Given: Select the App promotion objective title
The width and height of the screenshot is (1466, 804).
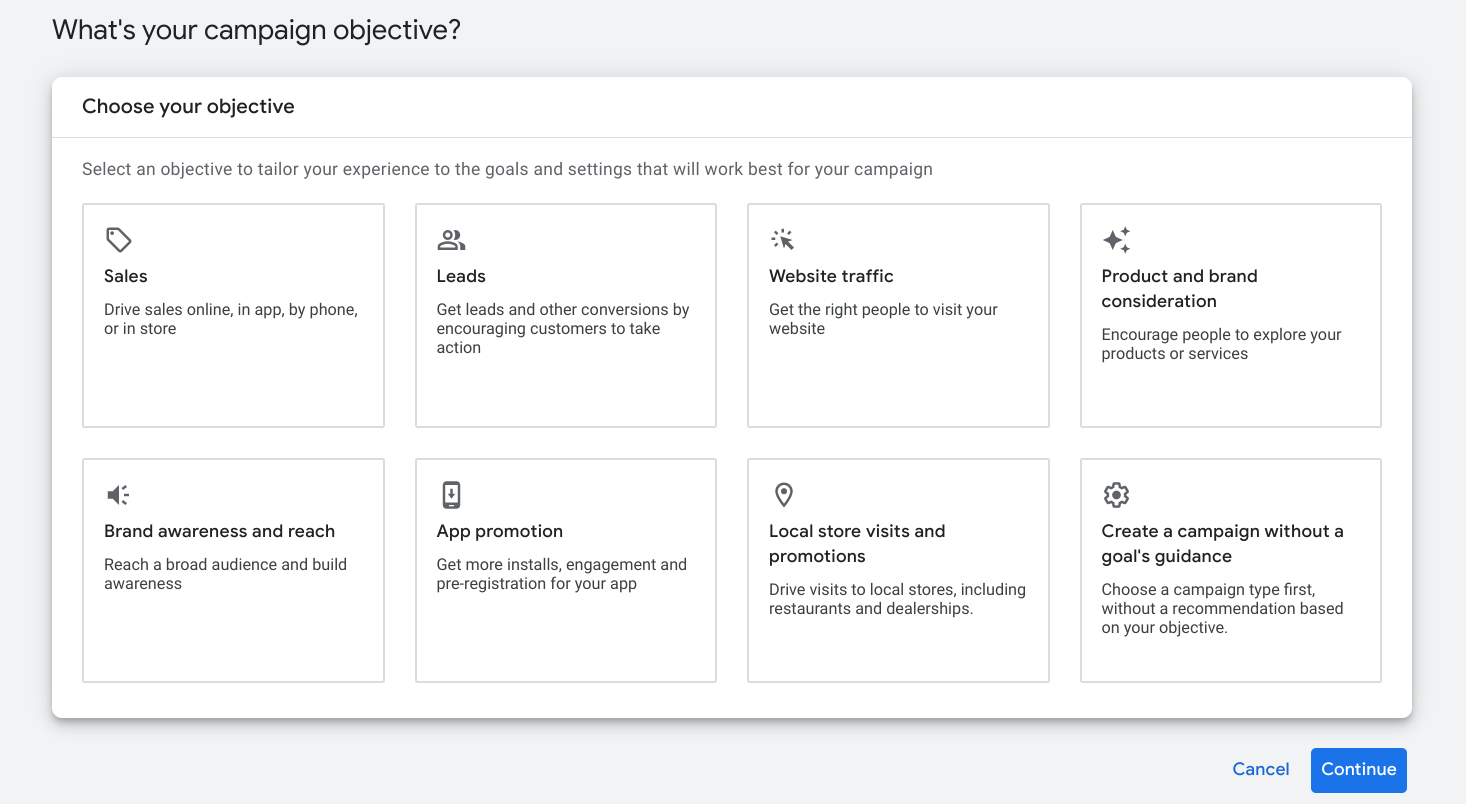Looking at the screenshot, I should click(x=500, y=531).
